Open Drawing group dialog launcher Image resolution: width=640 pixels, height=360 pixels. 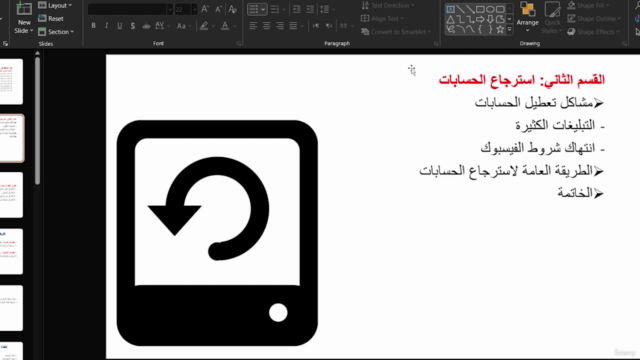pos(624,43)
